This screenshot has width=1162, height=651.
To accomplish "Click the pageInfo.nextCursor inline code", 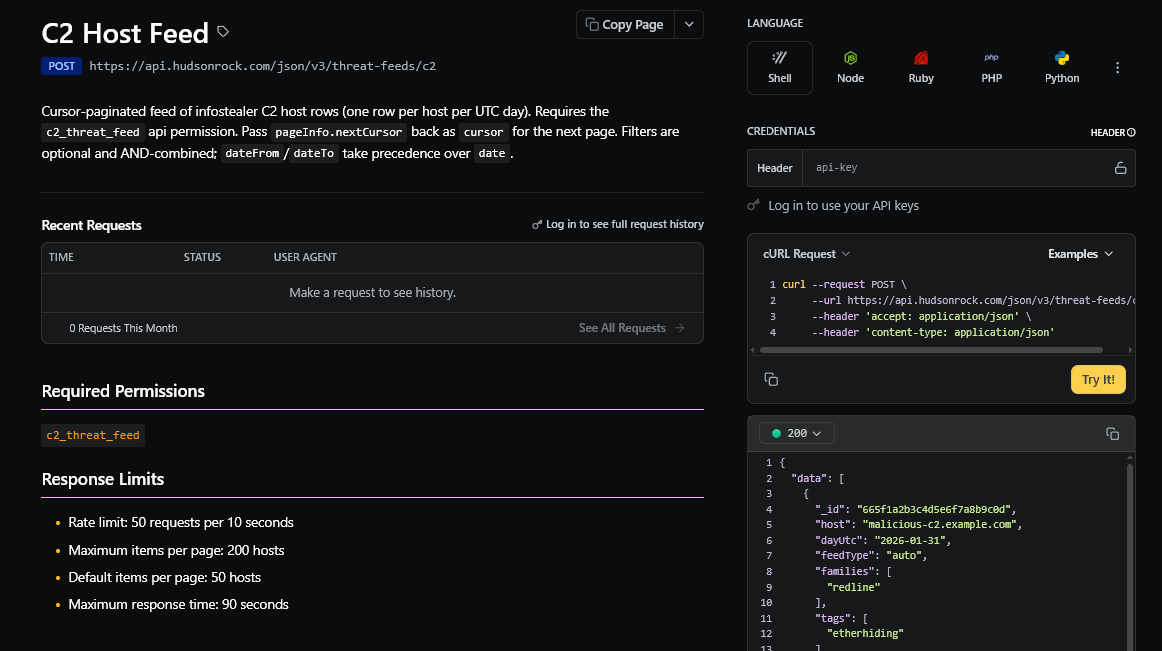I will (x=339, y=132).
